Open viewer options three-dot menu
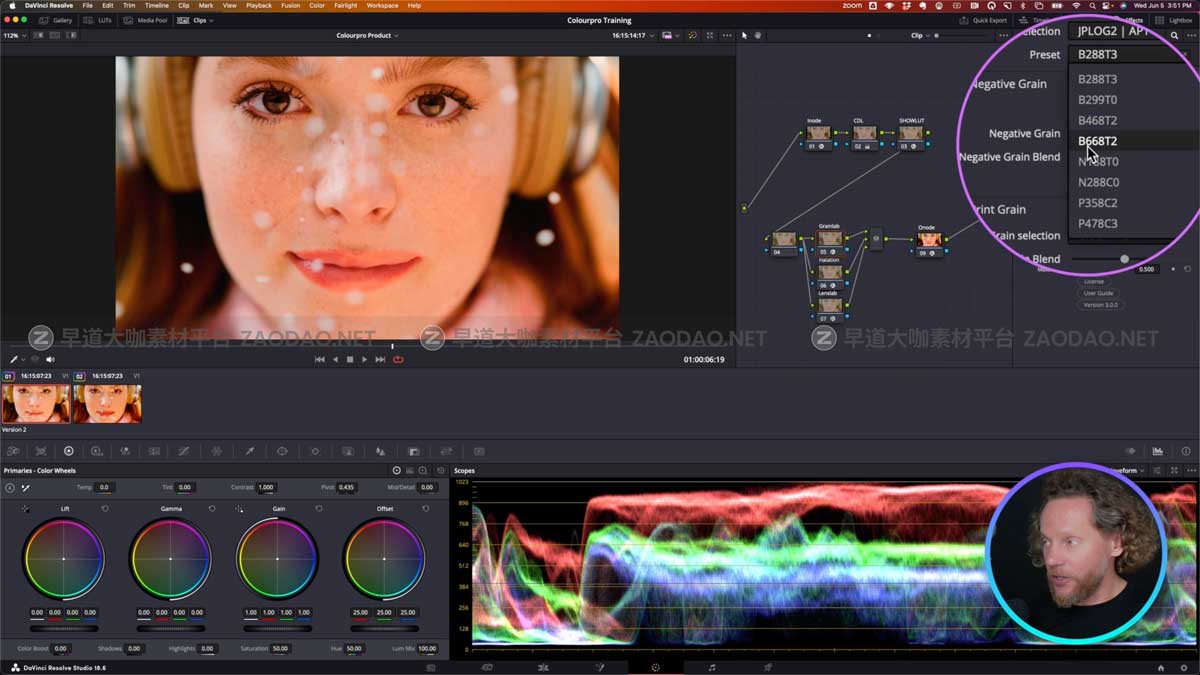Image resolution: width=1200 pixels, height=675 pixels. coord(727,35)
